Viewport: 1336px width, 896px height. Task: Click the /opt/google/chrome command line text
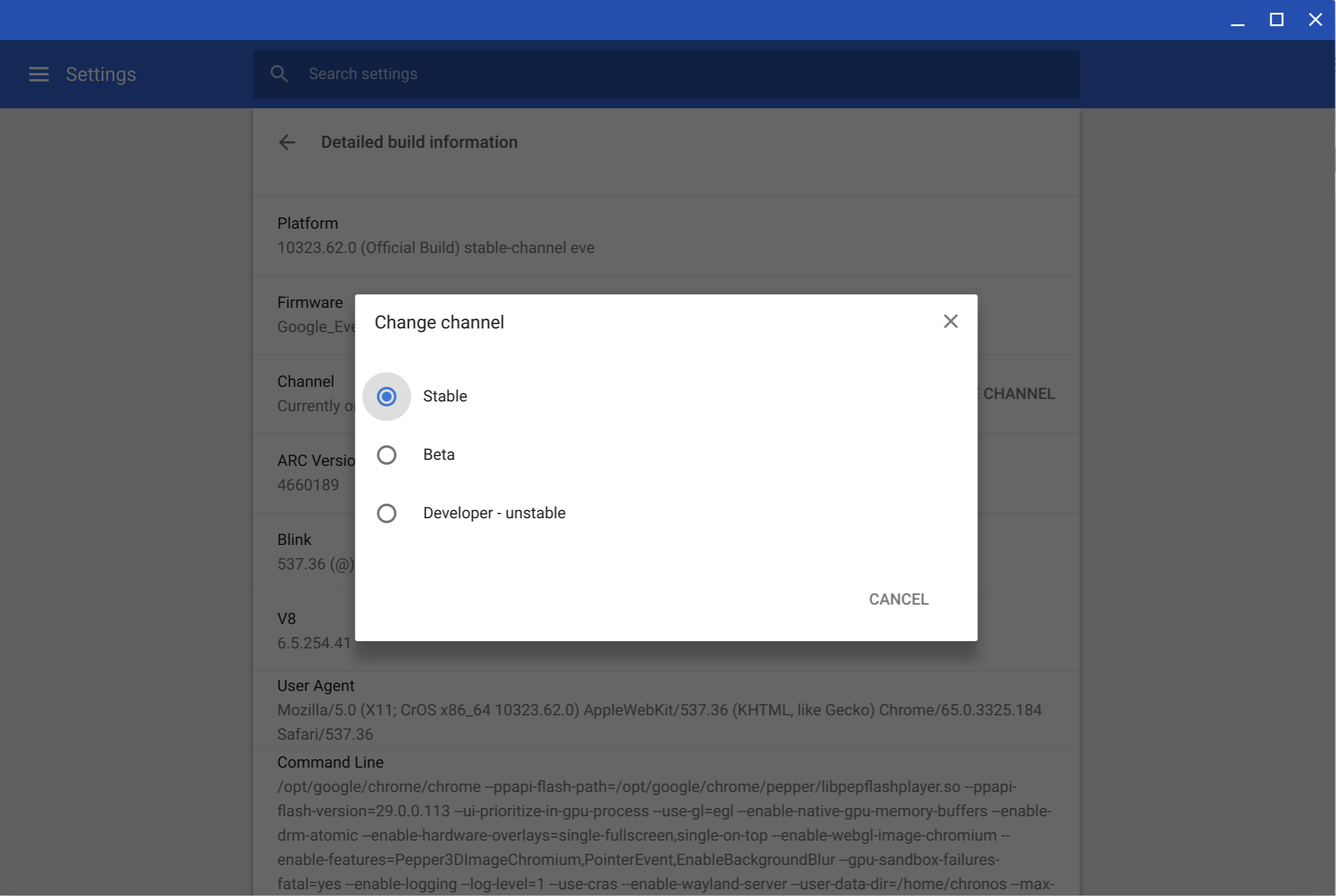pos(665,835)
